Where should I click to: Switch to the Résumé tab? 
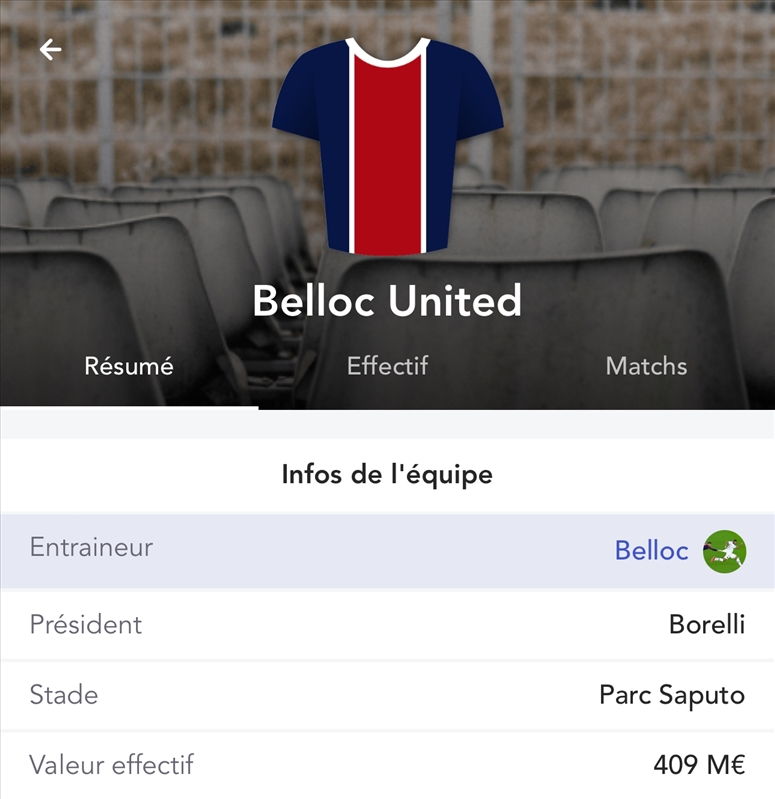(129, 366)
